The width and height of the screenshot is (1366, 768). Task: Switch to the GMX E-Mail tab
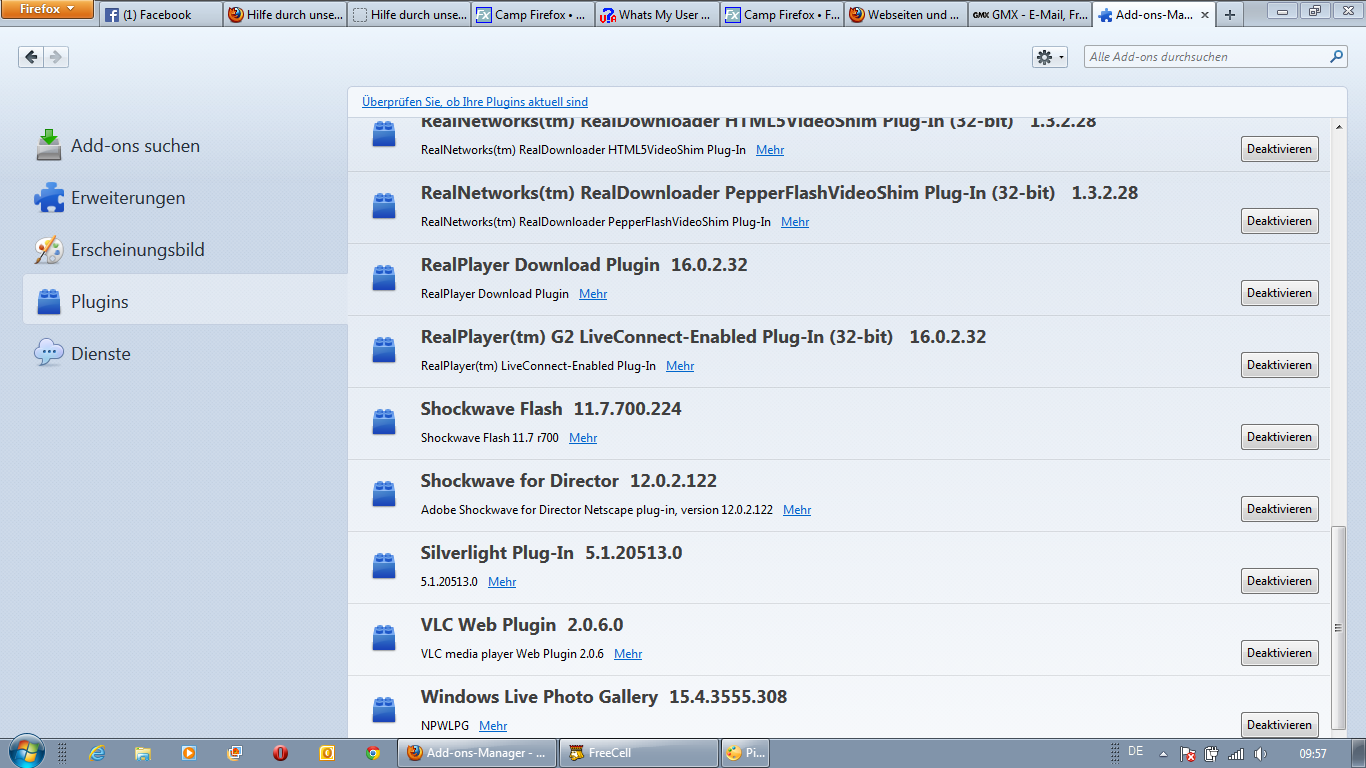[1029, 15]
